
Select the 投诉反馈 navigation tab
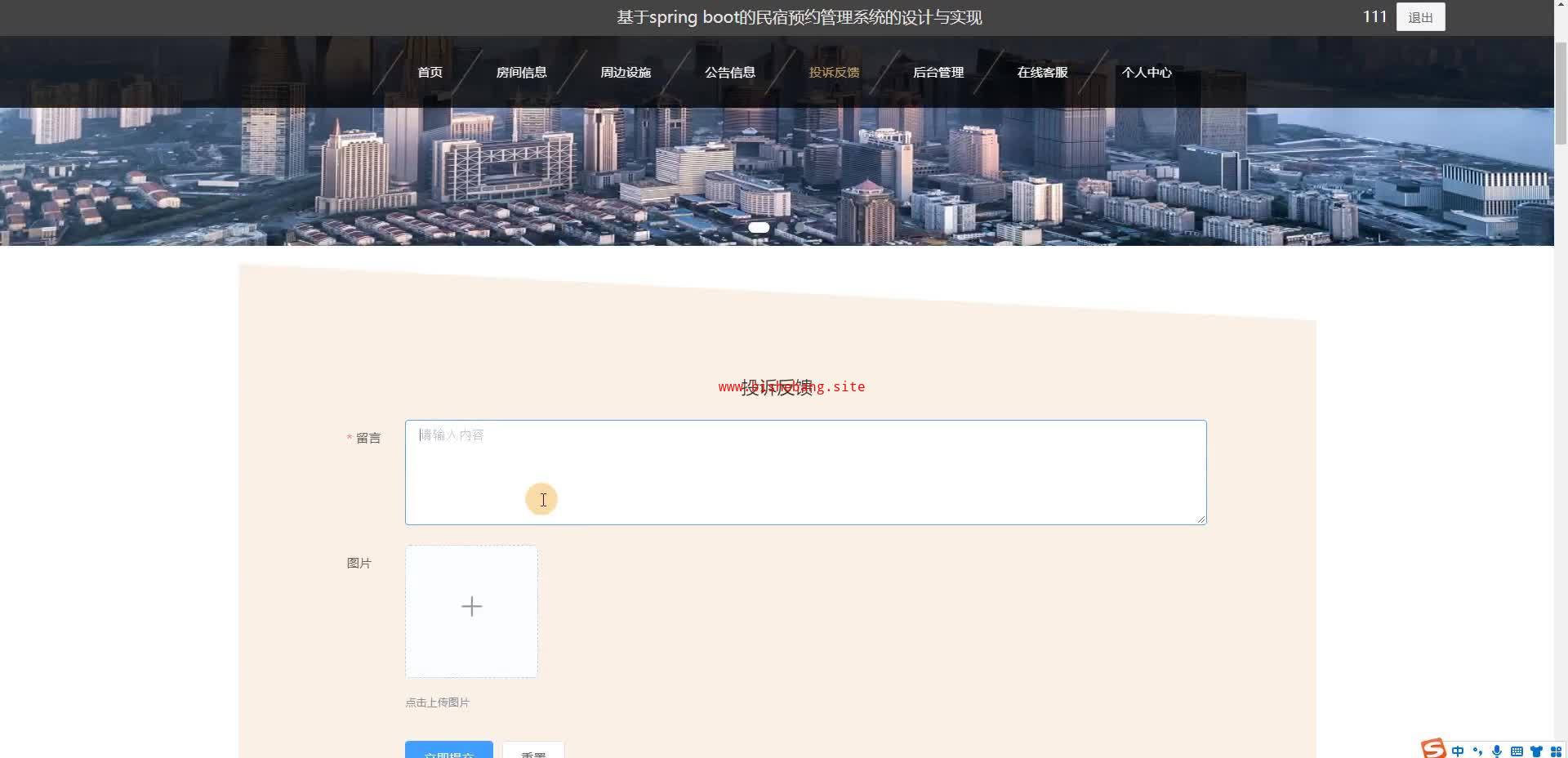[834, 72]
